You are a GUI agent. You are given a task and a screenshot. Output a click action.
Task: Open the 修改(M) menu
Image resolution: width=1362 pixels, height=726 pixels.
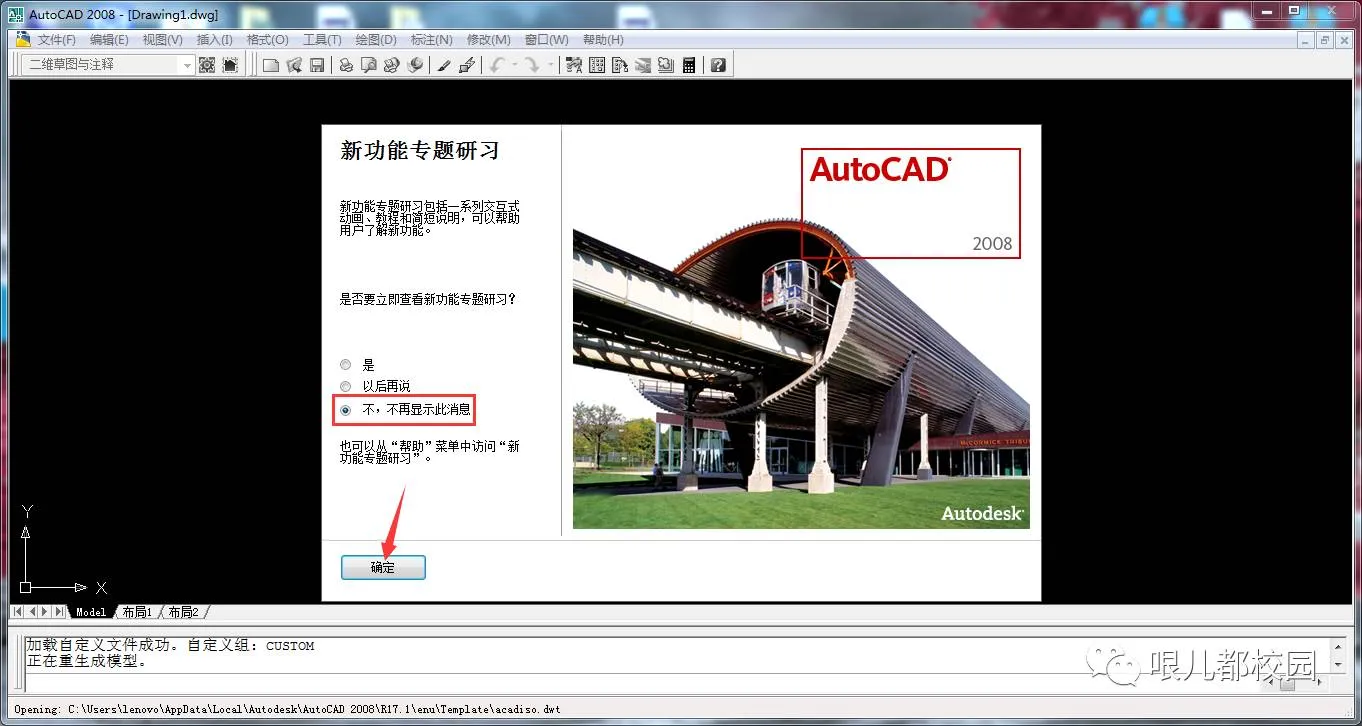pos(488,40)
